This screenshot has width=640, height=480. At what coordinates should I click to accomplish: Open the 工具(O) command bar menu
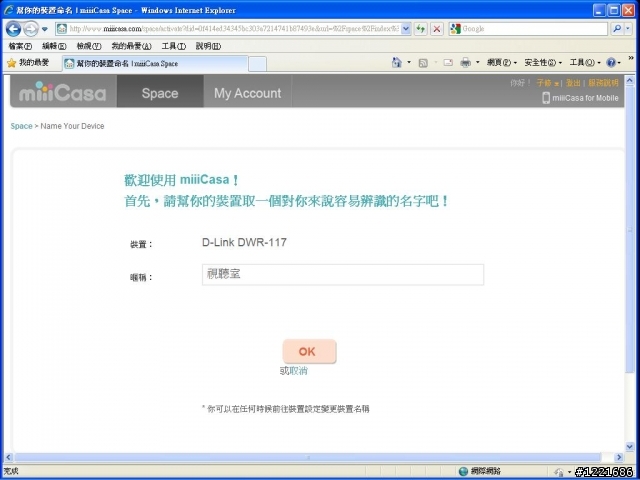click(x=585, y=62)
